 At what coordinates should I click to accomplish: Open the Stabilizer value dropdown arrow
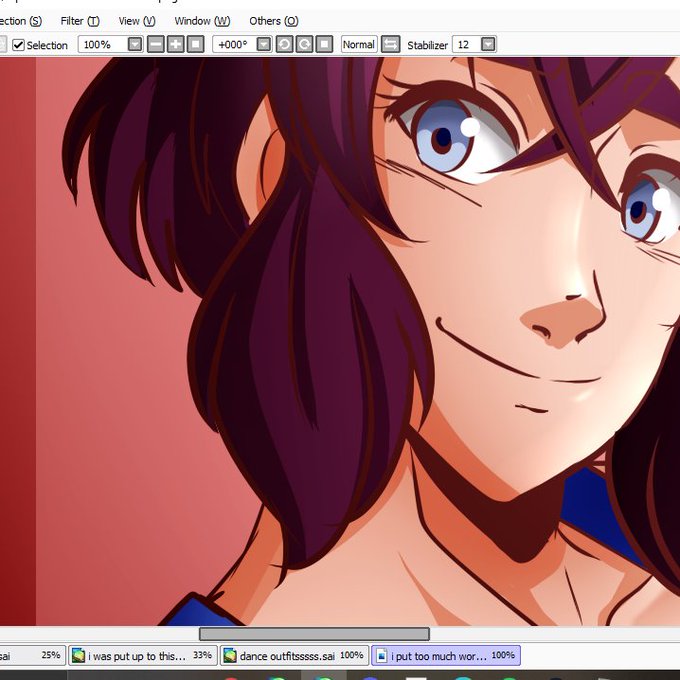click(488, 44)
